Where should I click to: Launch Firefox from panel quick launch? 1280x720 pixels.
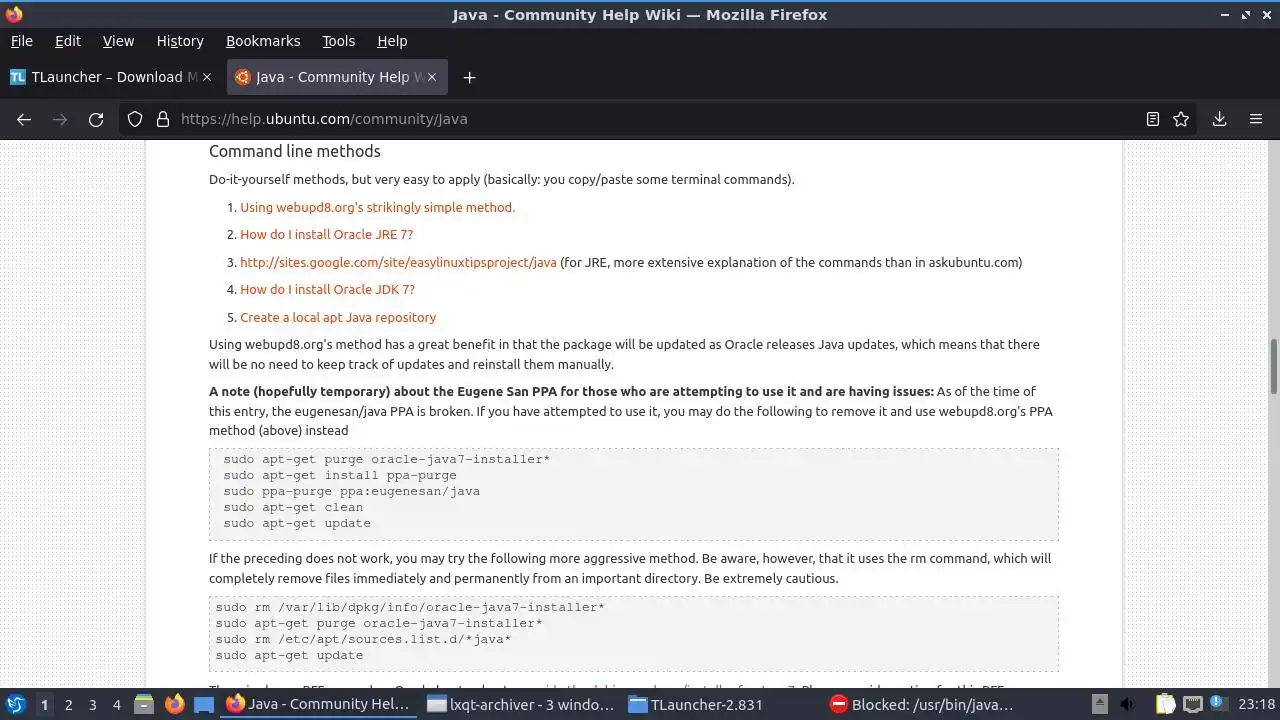coord(174,704)
